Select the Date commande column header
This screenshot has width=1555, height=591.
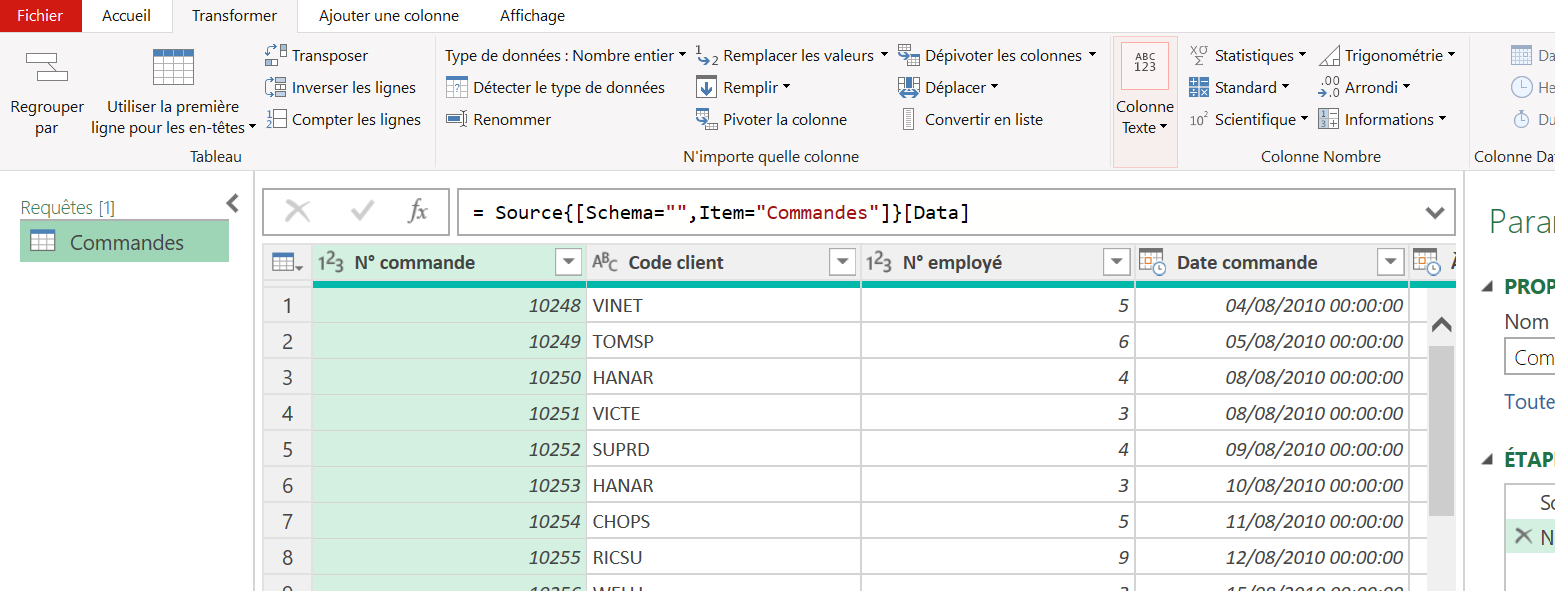pos(1272,262)
